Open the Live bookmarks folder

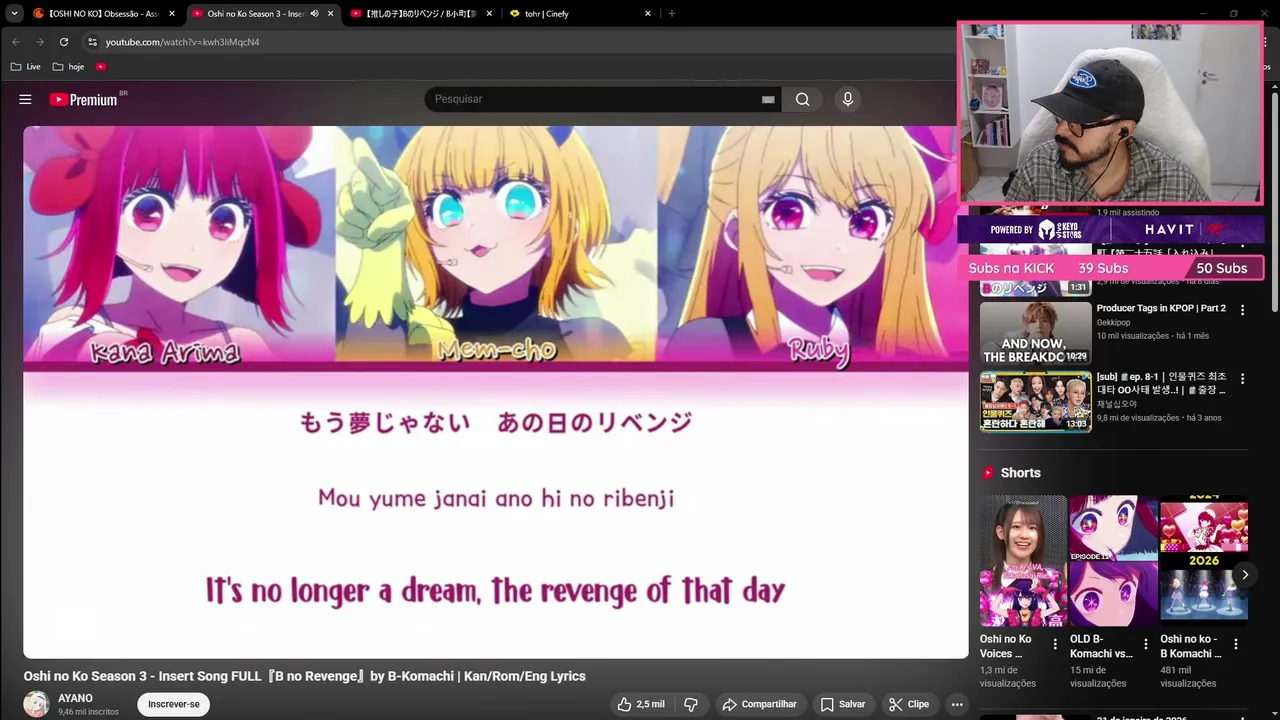pyautogui.click(x=26, y=67)
